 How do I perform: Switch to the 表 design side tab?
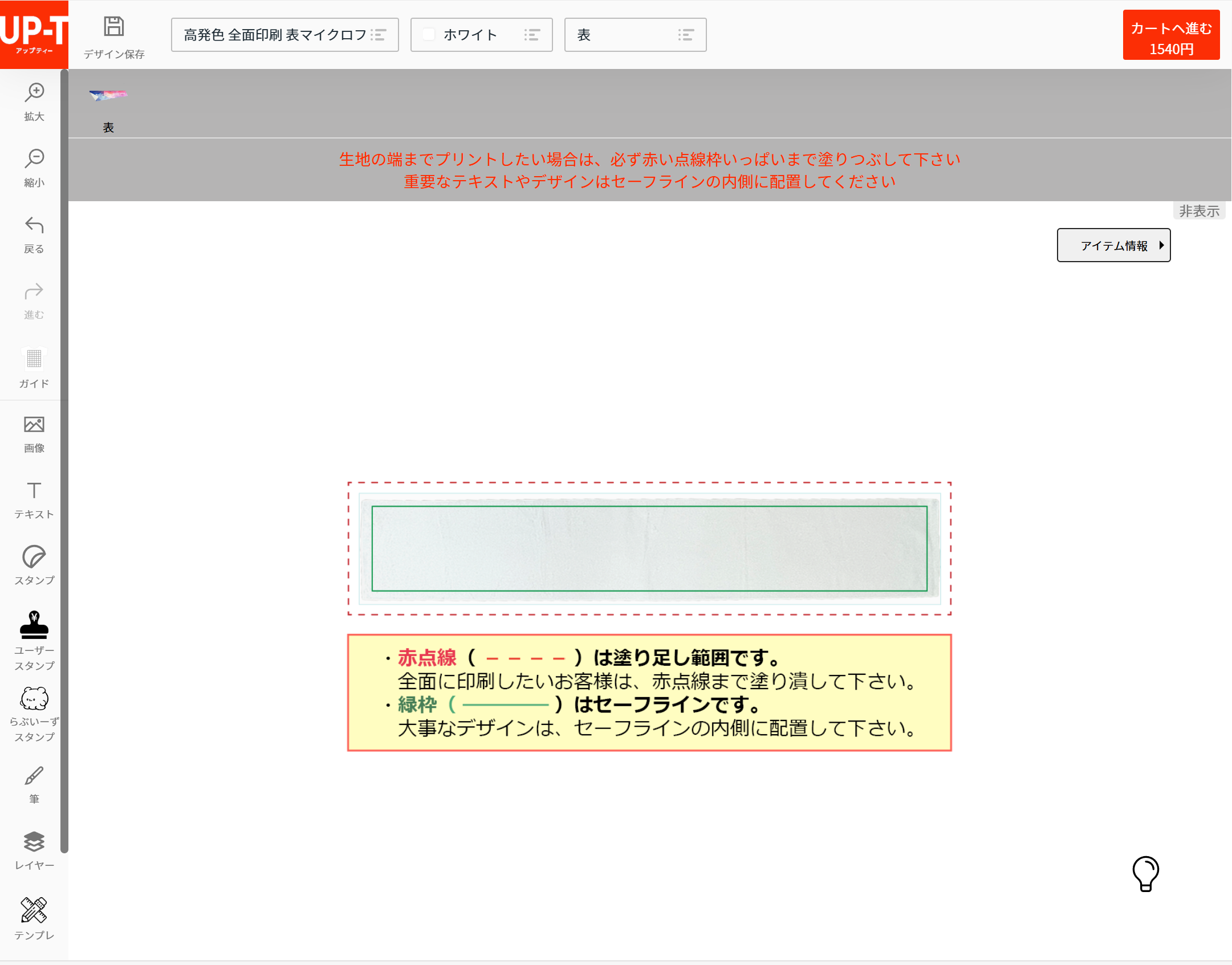pos(108,108)
